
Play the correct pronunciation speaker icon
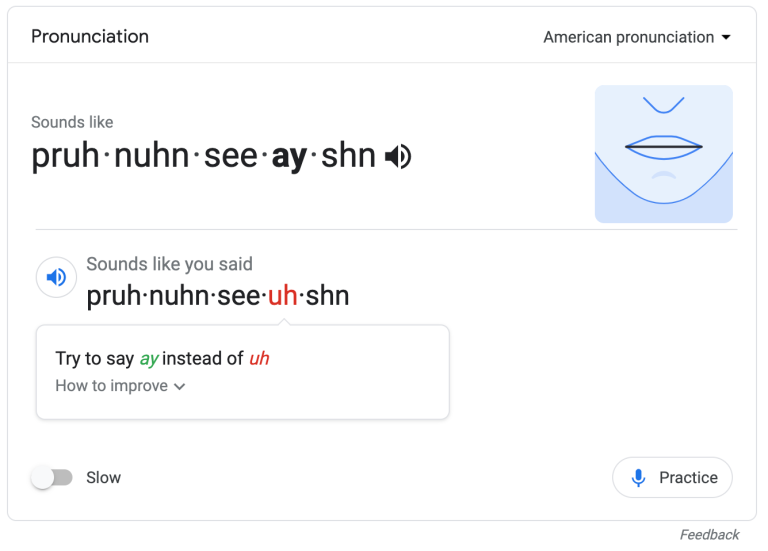click(398, 157)
